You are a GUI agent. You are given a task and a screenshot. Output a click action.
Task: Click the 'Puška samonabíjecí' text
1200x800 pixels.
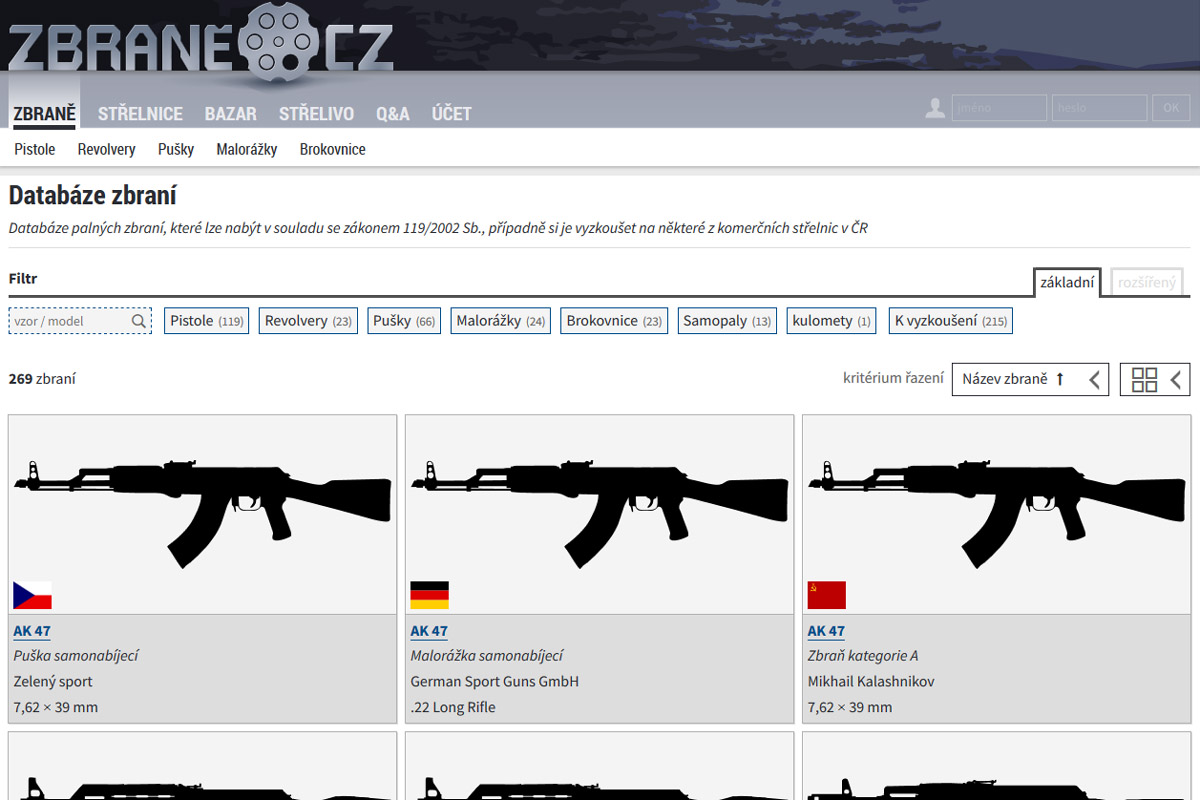point(76,656)
